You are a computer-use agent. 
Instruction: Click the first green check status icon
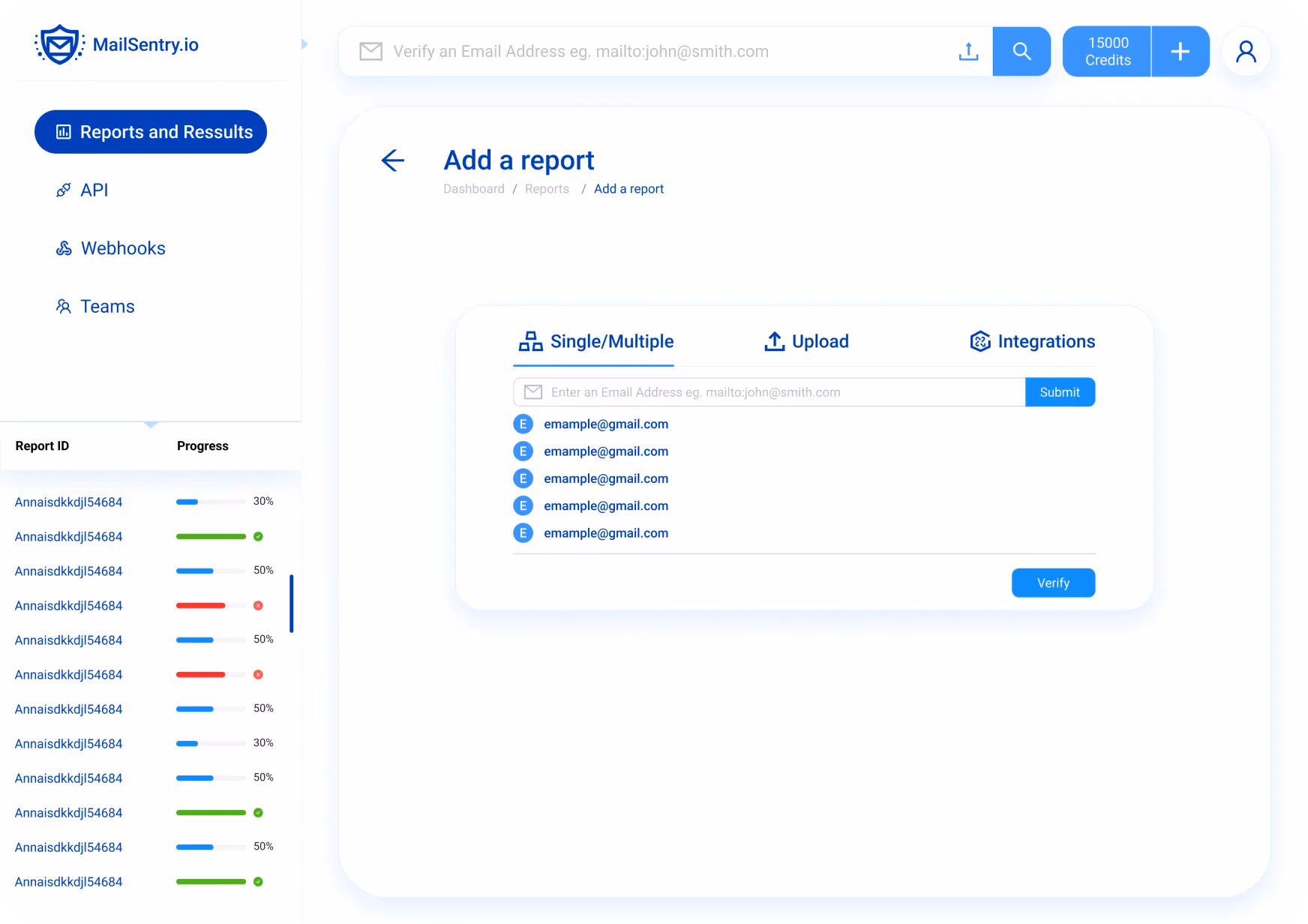(258, 536)
